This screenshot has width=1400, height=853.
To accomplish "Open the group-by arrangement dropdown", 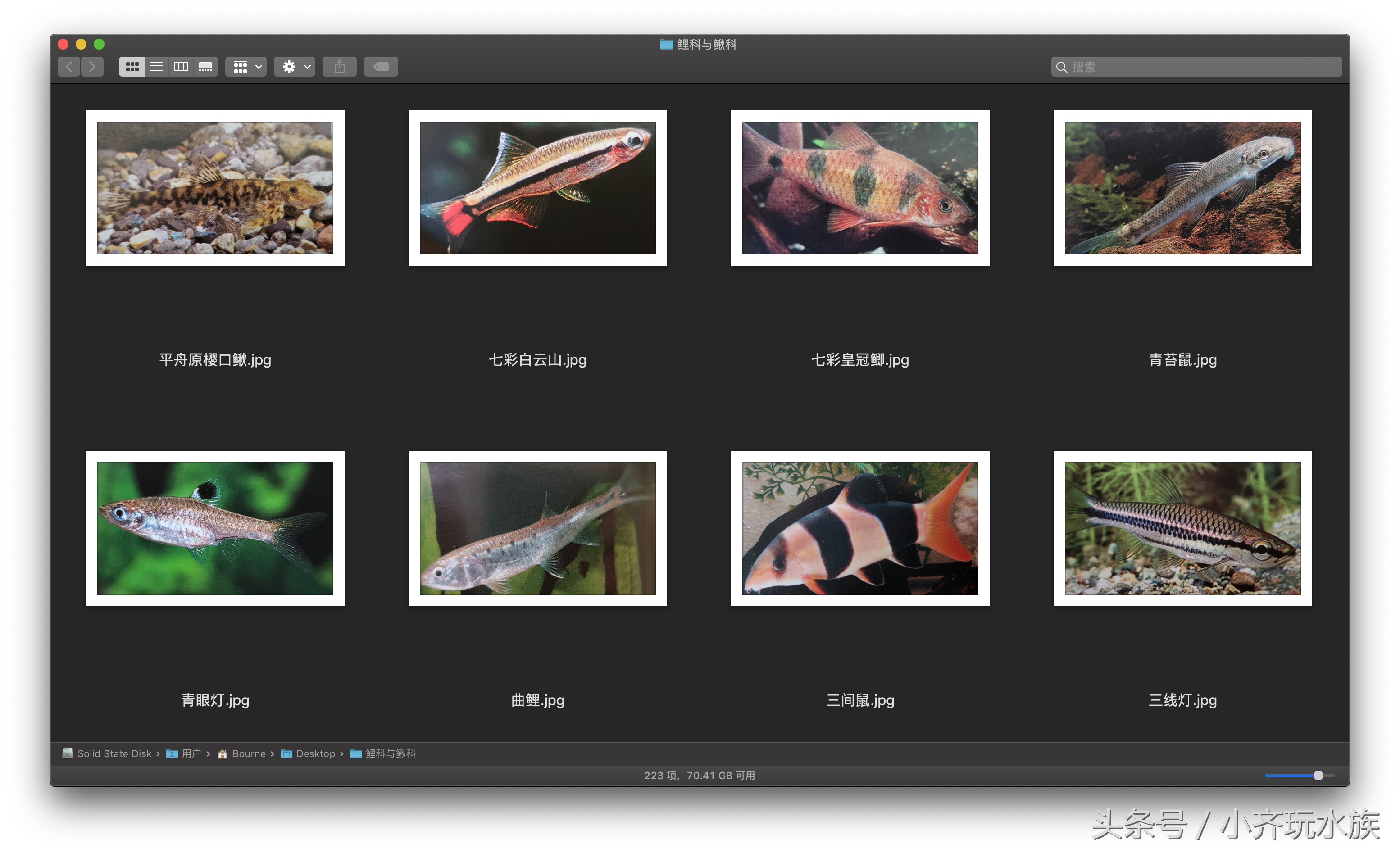I will pos(246,67).
